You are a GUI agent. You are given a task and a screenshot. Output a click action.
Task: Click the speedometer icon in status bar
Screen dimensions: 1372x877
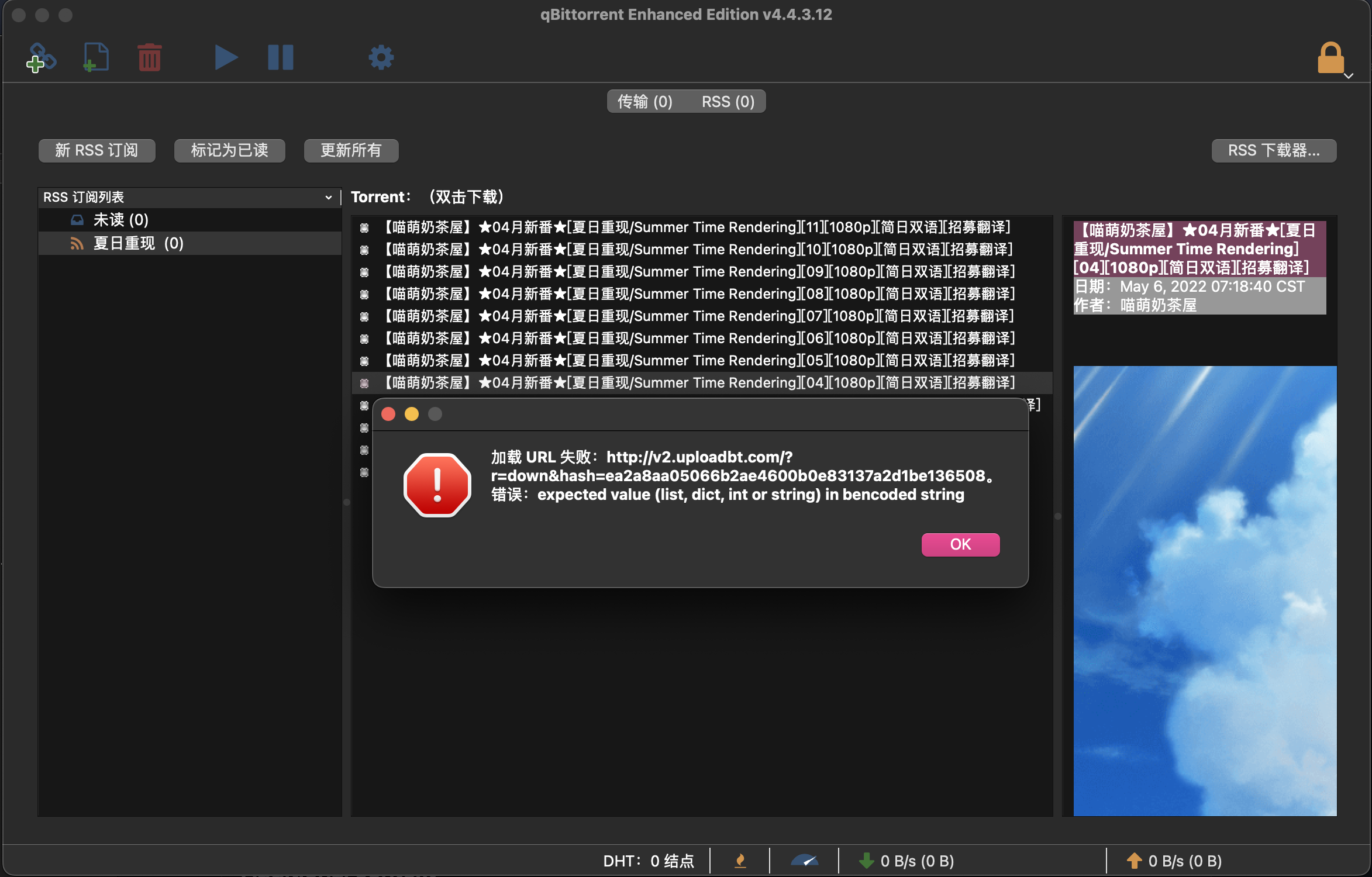[805, 861]
